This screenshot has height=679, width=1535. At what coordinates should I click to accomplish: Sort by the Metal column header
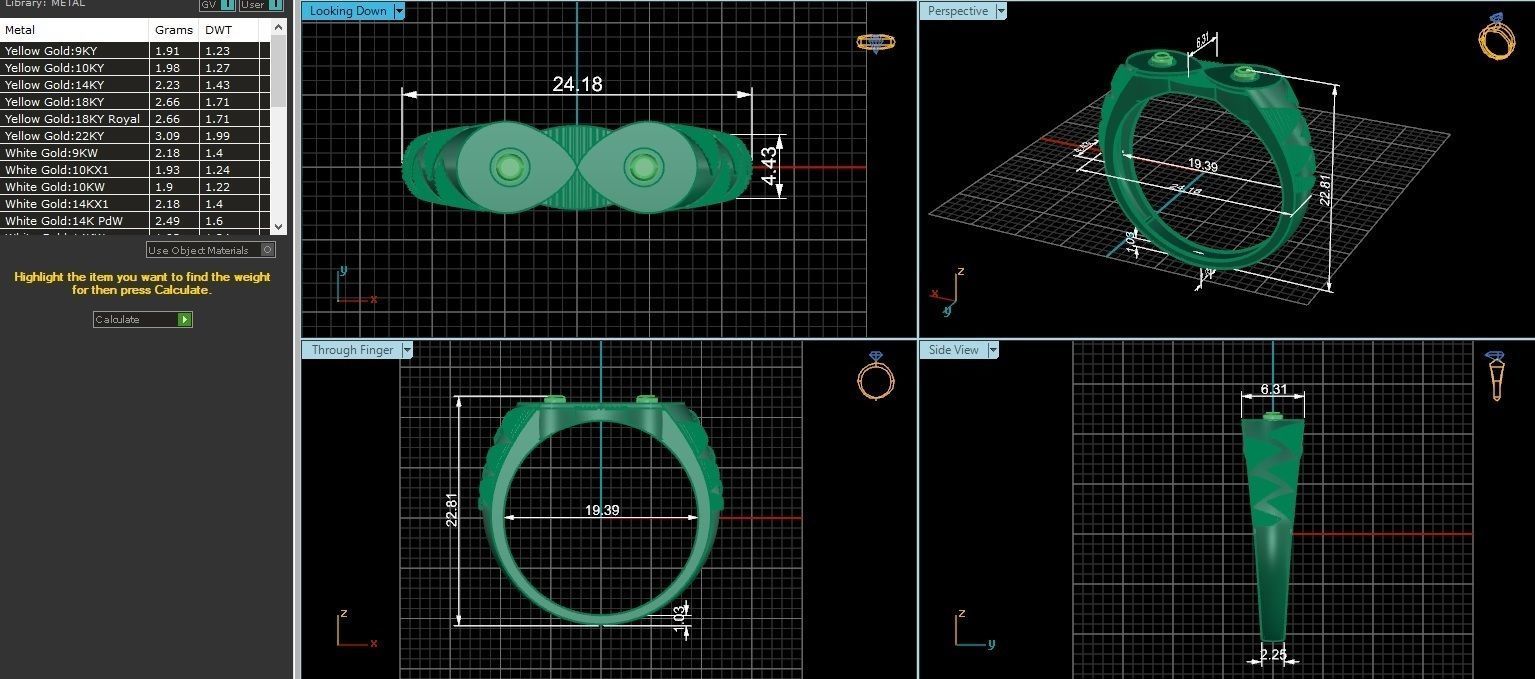pyautogui.click(x=75, y=30)
